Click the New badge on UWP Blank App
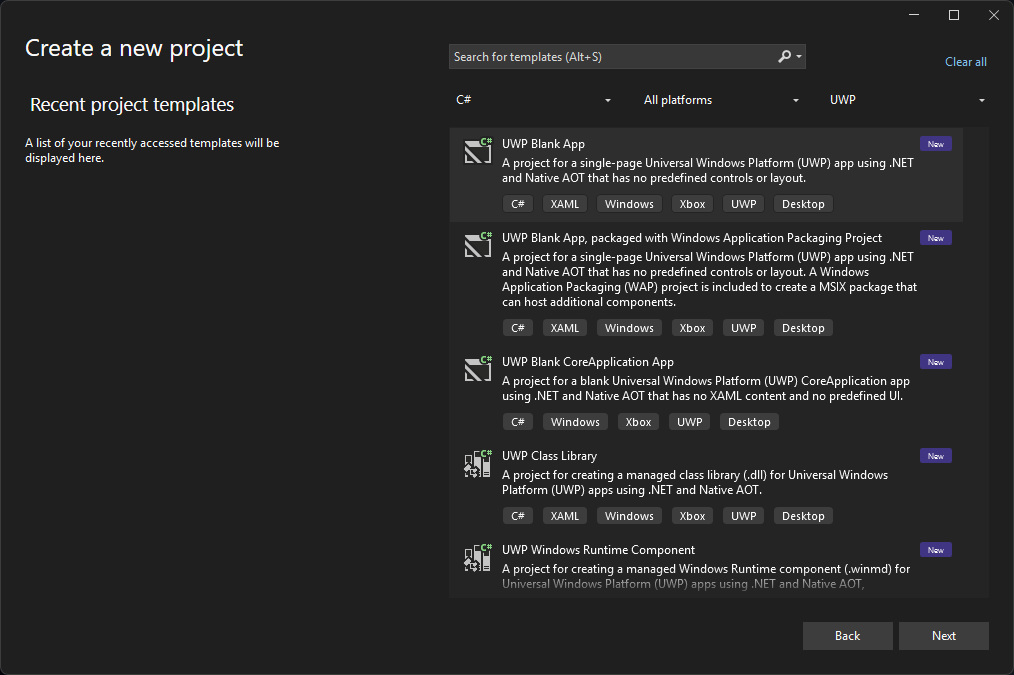The height and width of the screenshot is (675, 1014). 936,144
